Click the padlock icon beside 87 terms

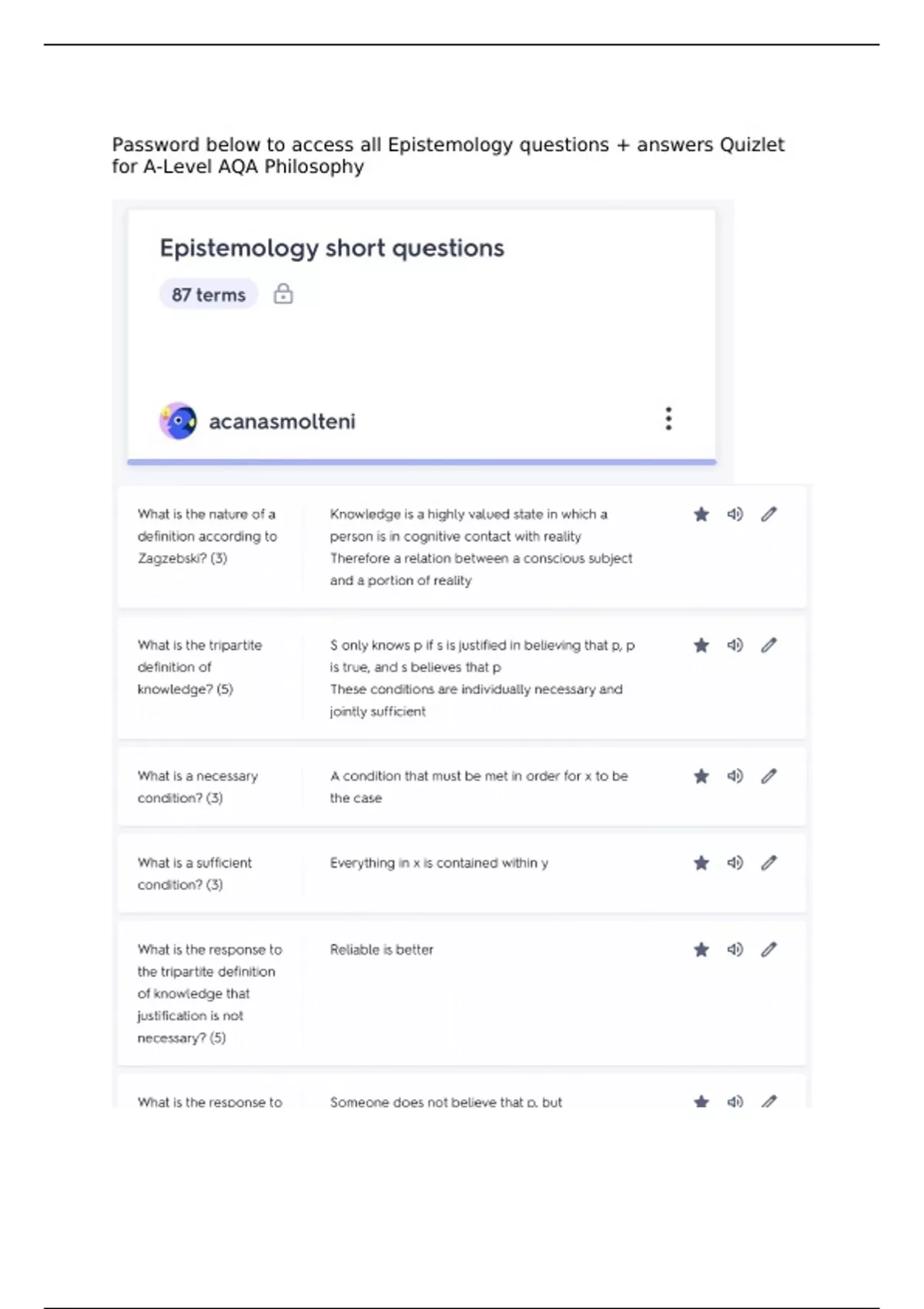[283, 294]
